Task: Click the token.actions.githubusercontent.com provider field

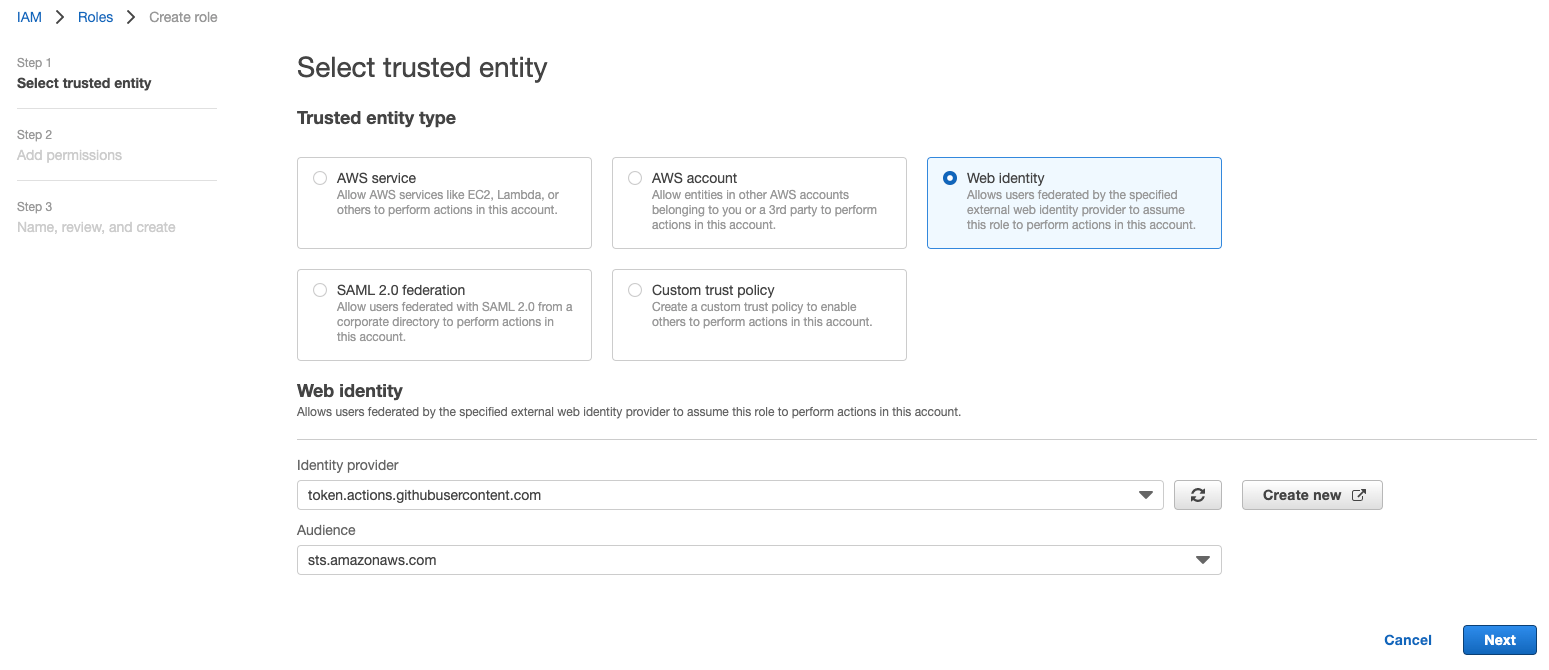Action: 730,495
